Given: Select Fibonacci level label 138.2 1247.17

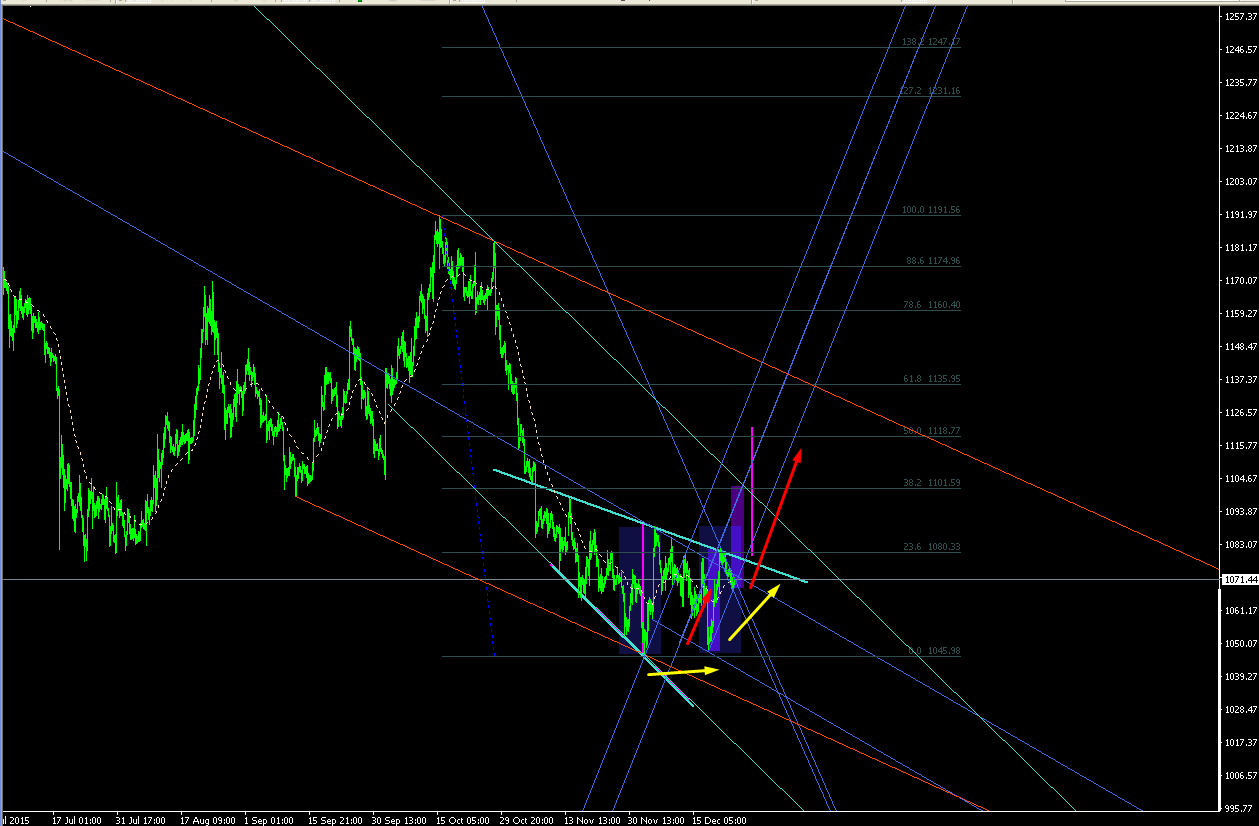Looking at the screenshot, I should 929,42.
